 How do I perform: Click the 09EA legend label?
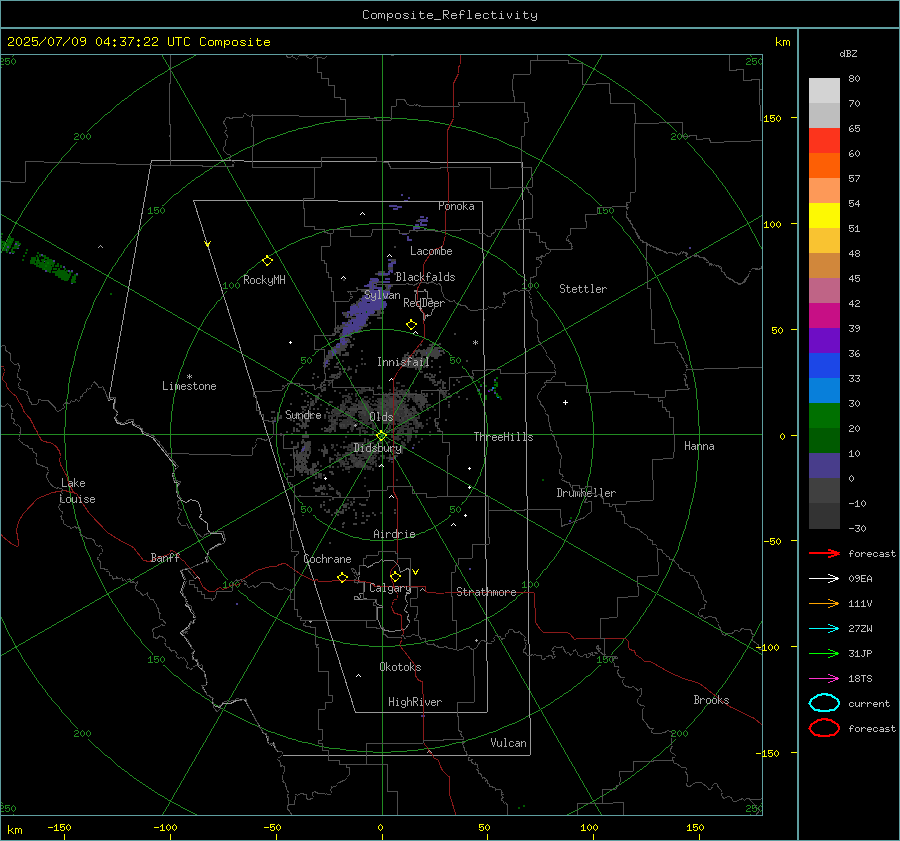(x=860, y=578)
